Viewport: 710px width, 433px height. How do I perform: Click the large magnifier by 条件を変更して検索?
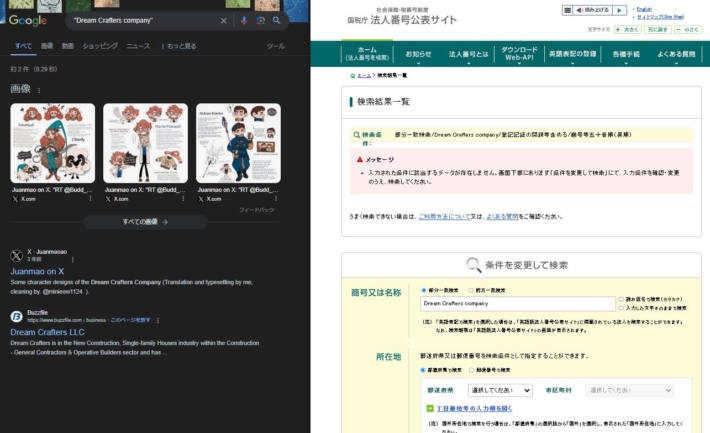pyautogui.click(x=473, y=265)
